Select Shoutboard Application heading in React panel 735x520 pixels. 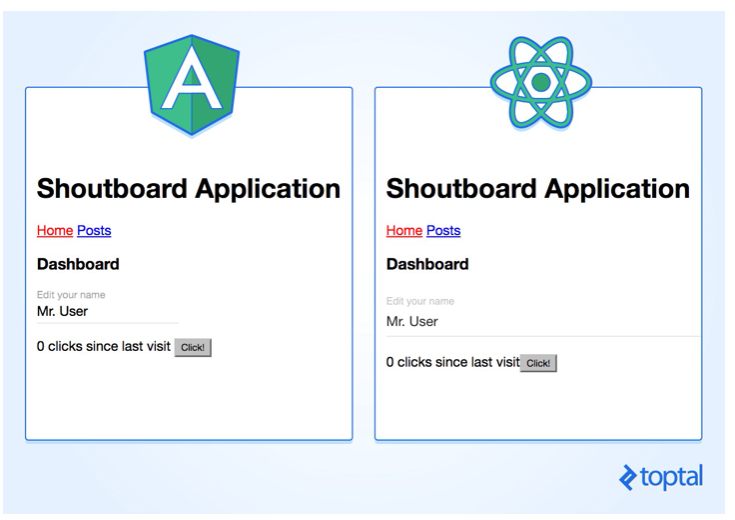[x=538, y=189]
